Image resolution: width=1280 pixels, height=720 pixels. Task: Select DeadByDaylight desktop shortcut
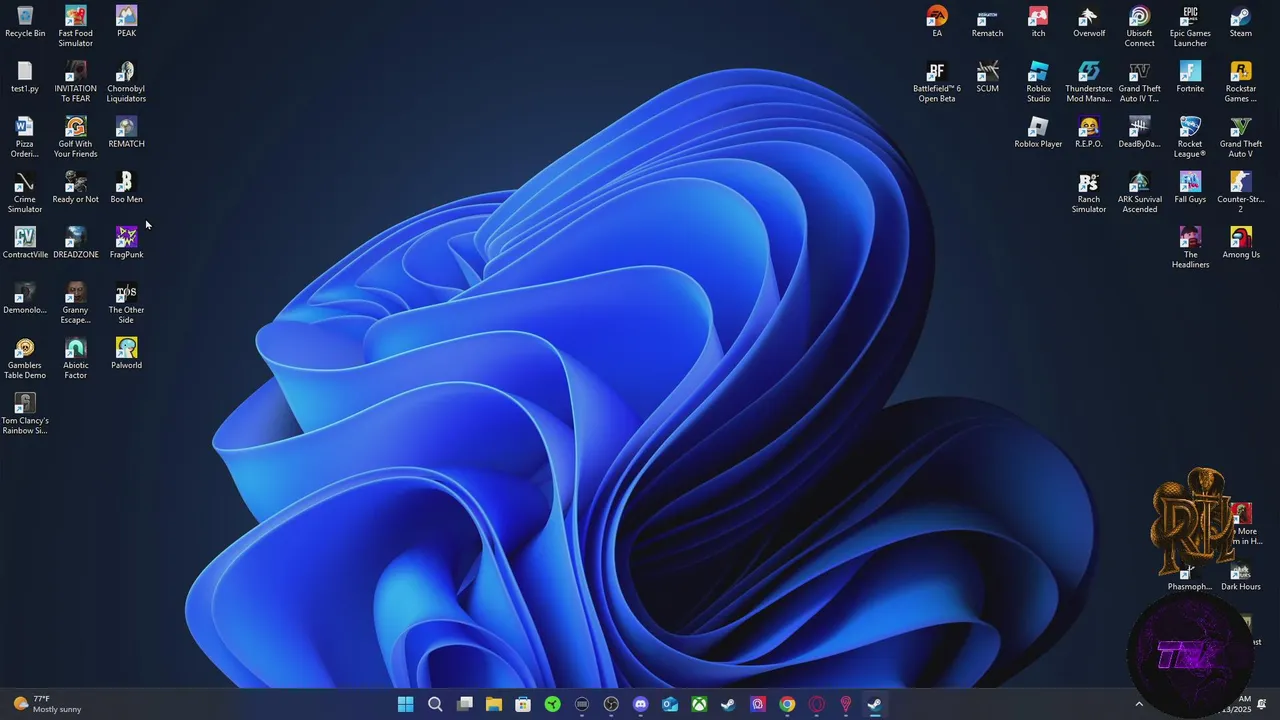(1140, 132)
